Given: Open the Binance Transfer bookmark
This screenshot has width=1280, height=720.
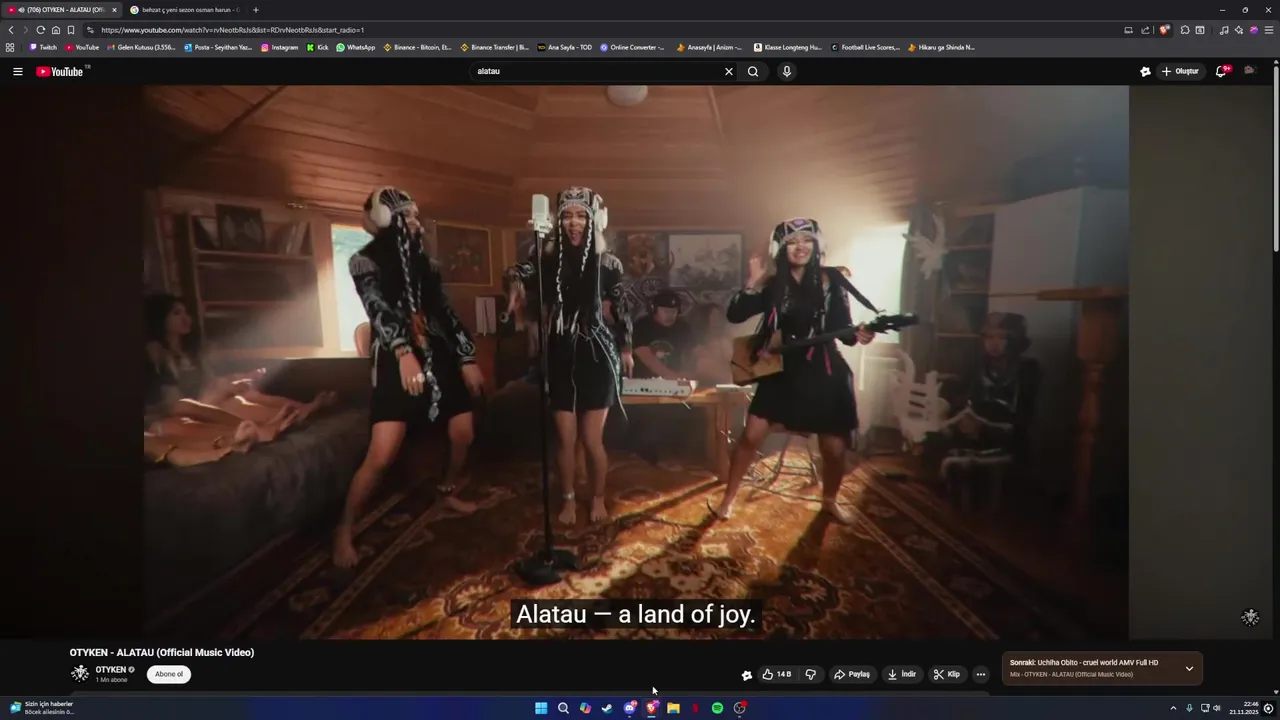Looking at the screenshot, I should tap(494, 47).
